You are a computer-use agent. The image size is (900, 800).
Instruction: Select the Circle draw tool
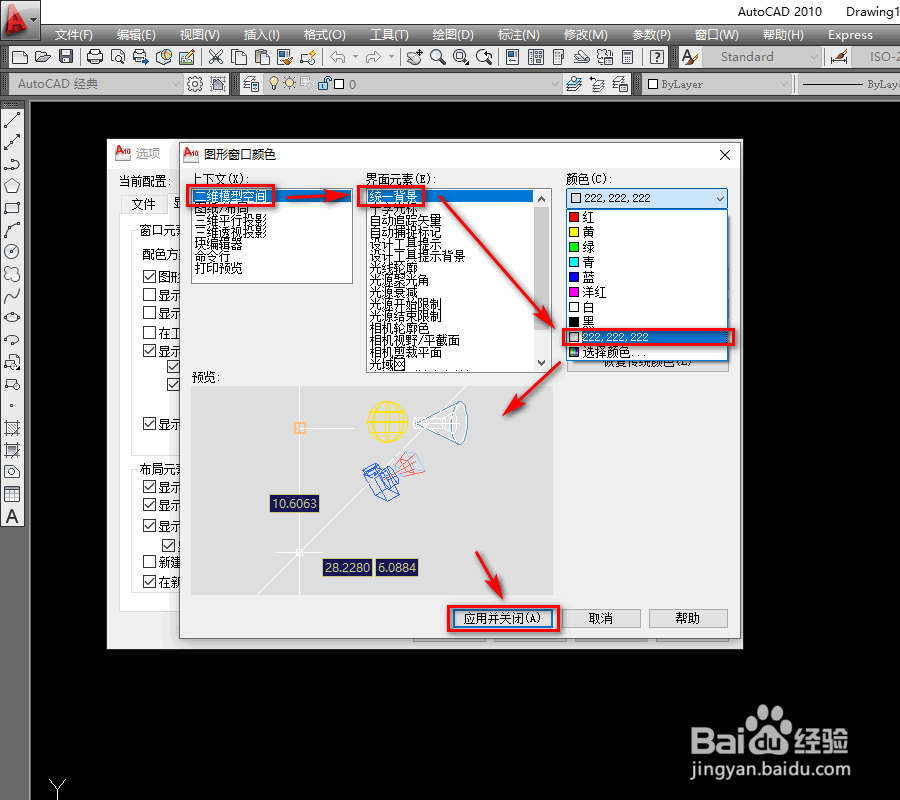point(12,251)
